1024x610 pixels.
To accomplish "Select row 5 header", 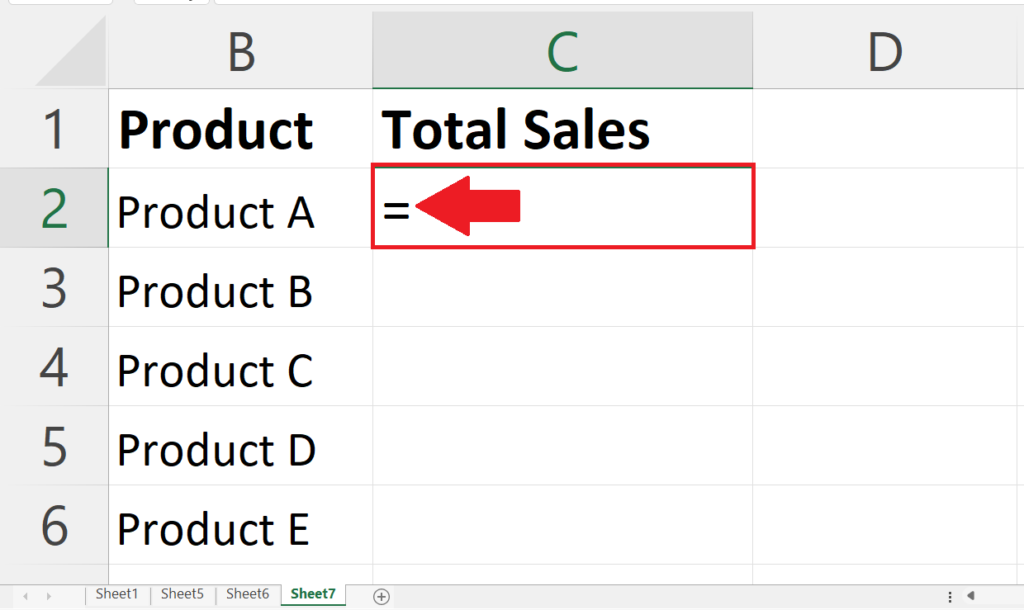I will coord(54,446).
